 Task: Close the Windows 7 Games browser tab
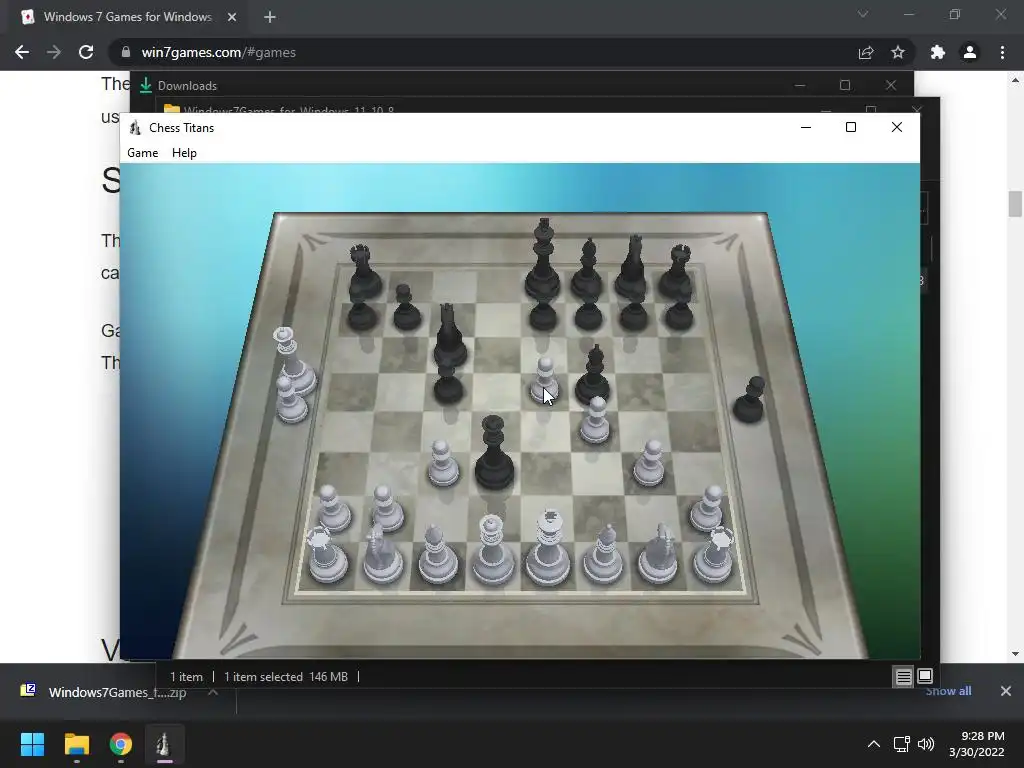[232, 17]
